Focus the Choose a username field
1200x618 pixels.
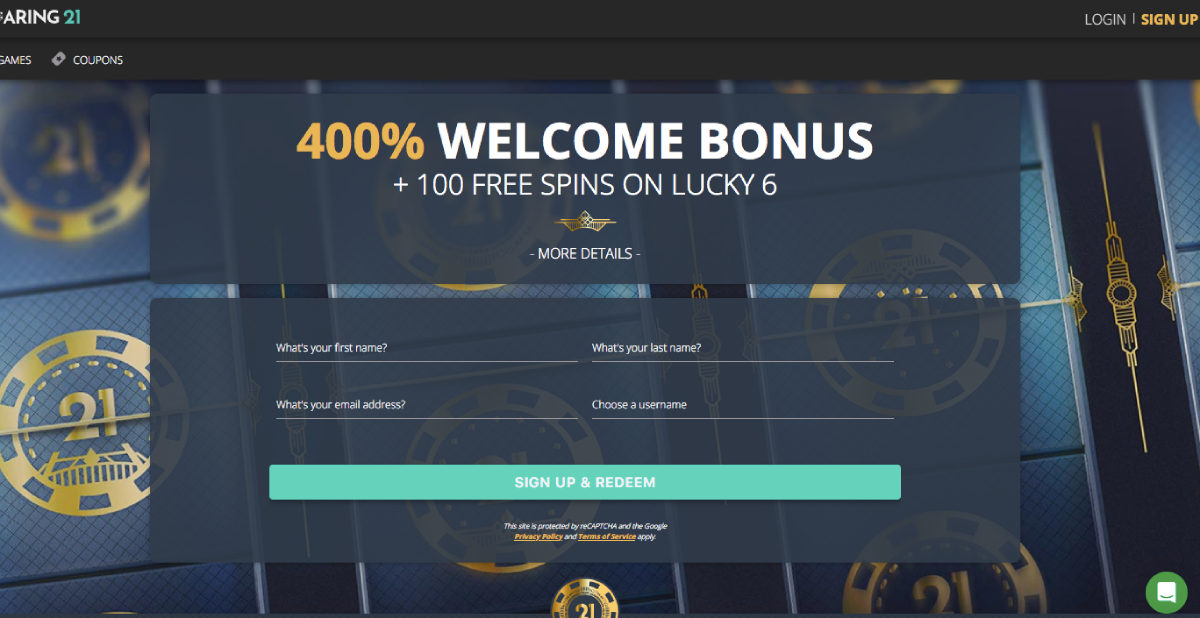point(743,405)
